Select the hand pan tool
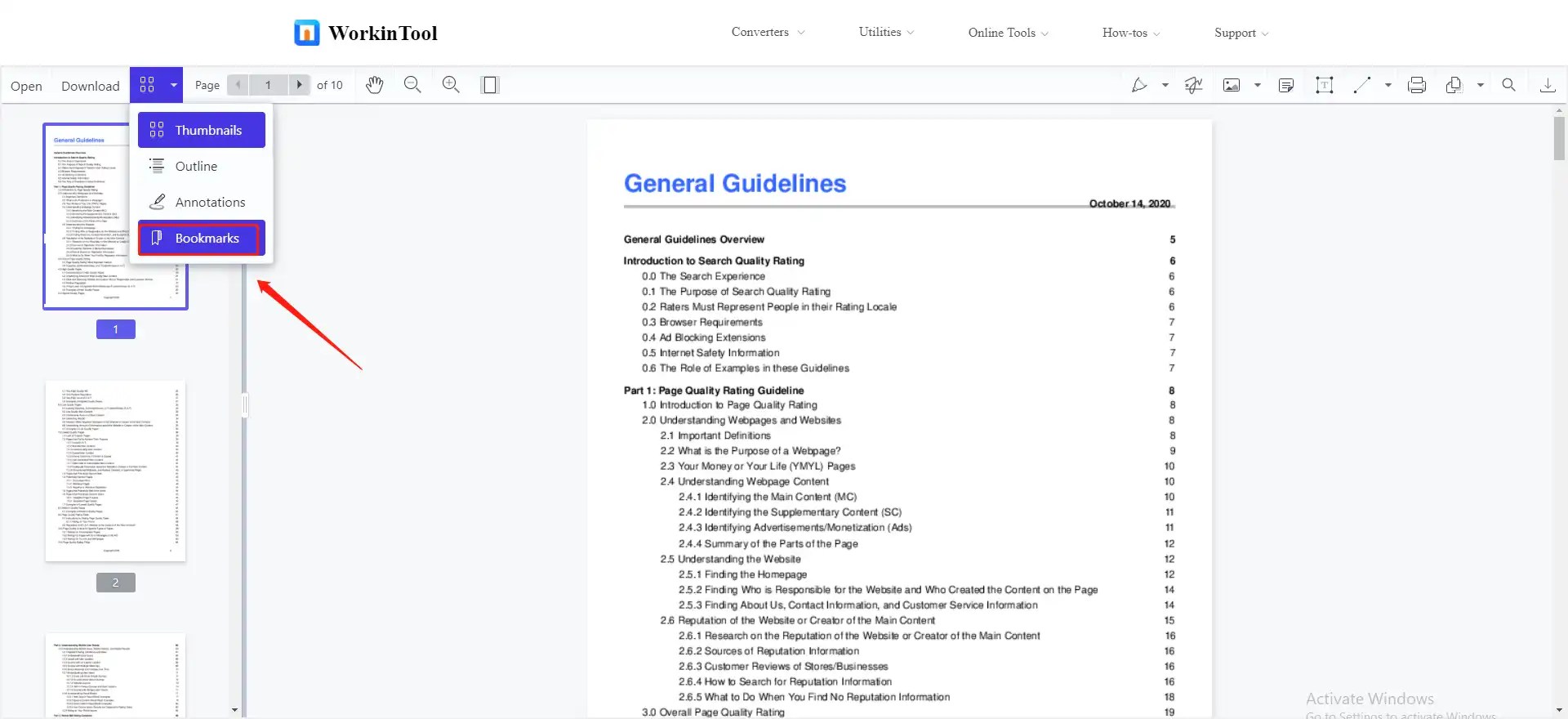This screenshot has height=719, width=1568. pos(374,85)
